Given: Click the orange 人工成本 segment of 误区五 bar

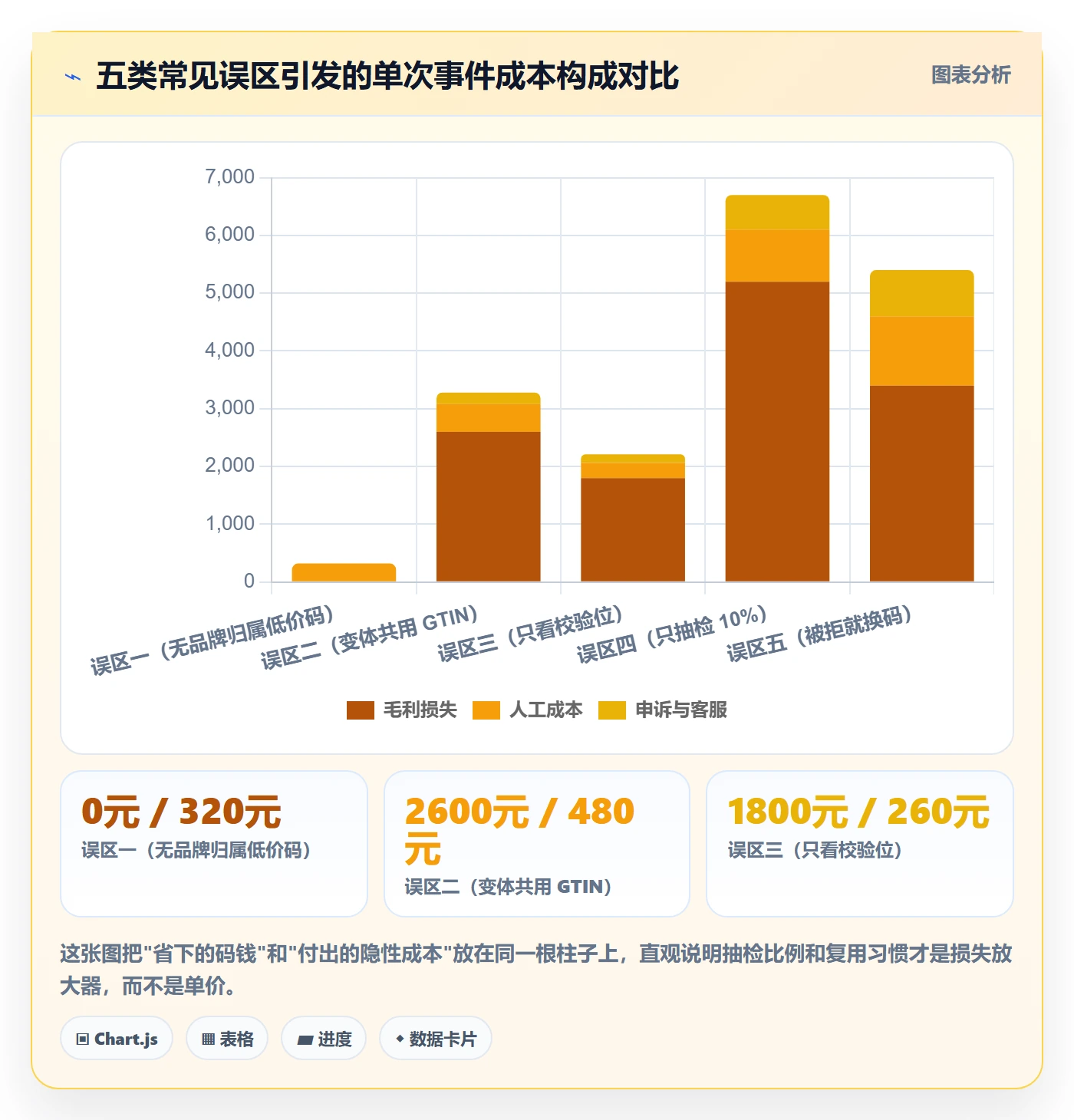Looking at the screenshot, I should click(x=922, y=351).
